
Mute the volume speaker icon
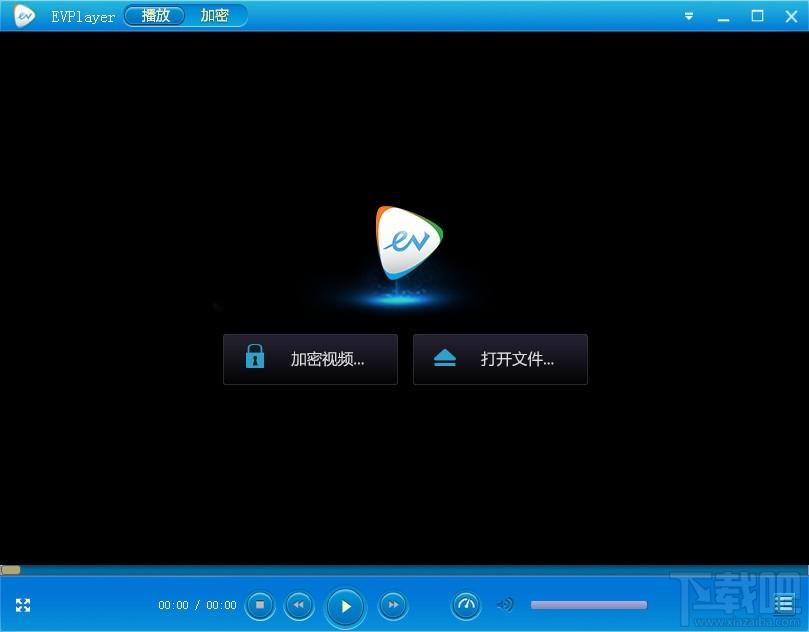pyautogui.click(x=505, y=605)
